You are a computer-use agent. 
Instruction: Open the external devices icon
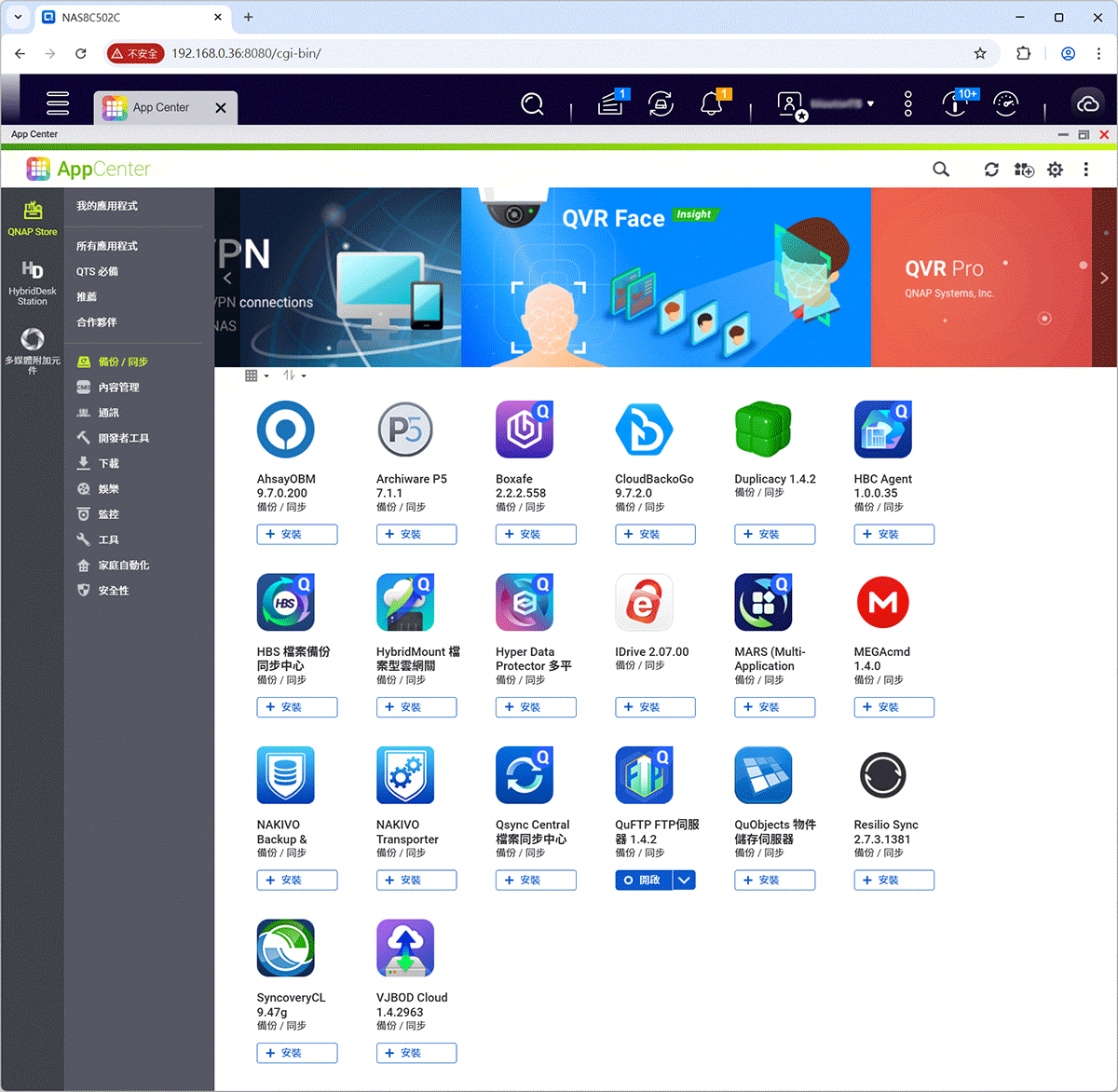[661, 103]
